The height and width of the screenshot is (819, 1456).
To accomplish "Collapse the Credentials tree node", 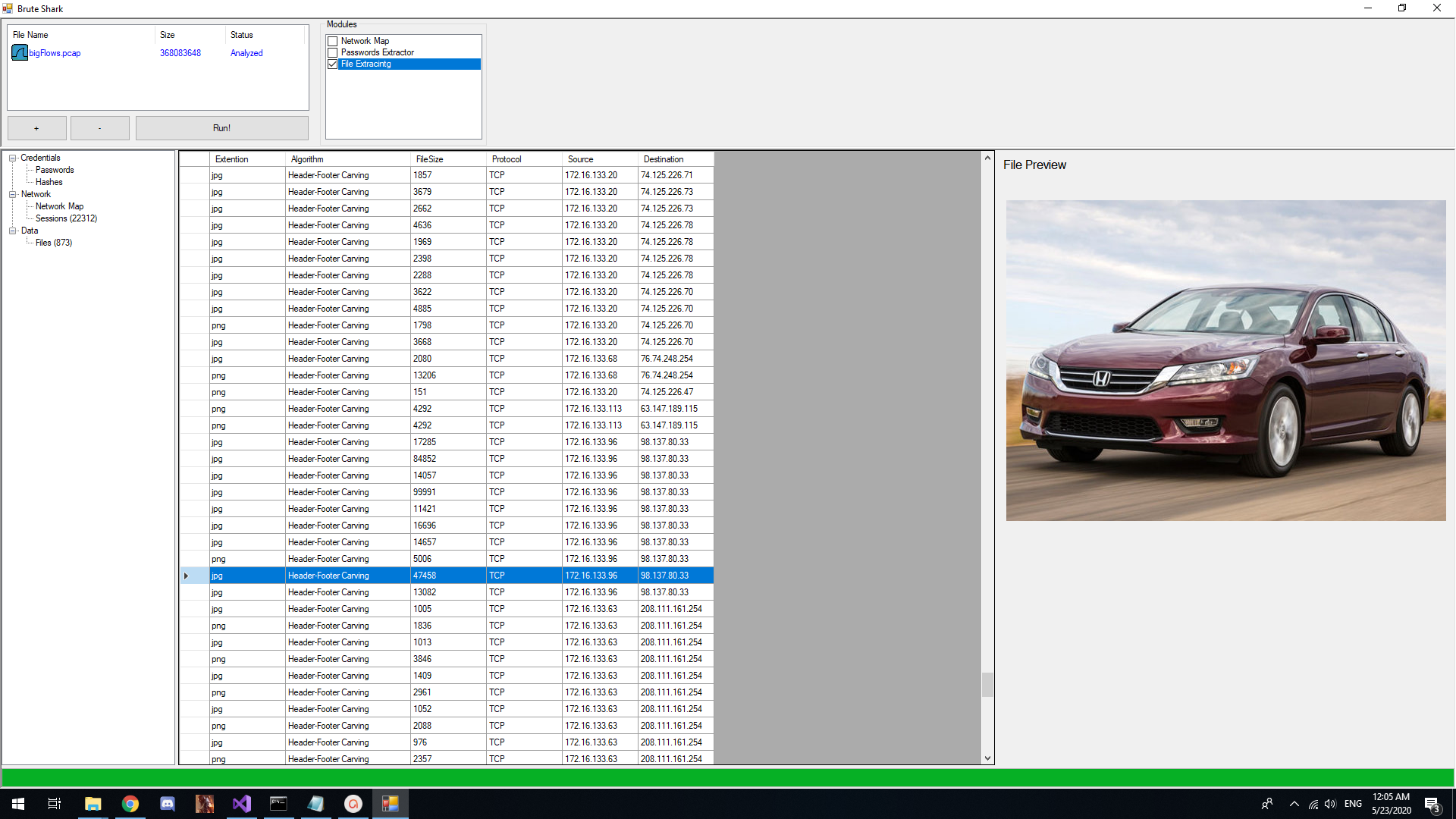I will (12, 158).
